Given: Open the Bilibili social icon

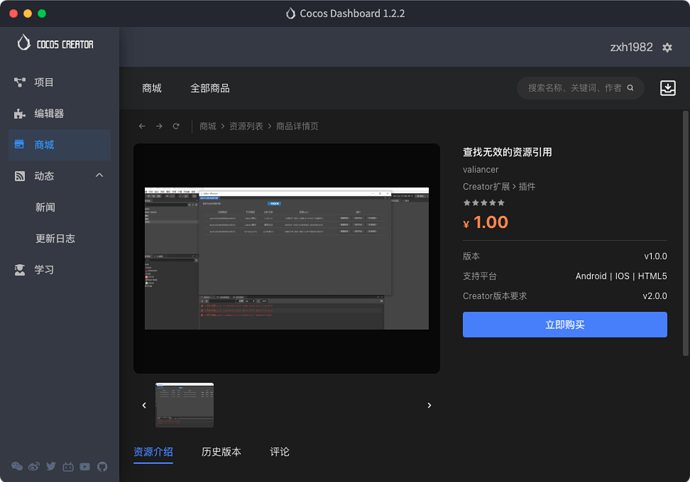Looking at the screenshot, I should [68, 467].
